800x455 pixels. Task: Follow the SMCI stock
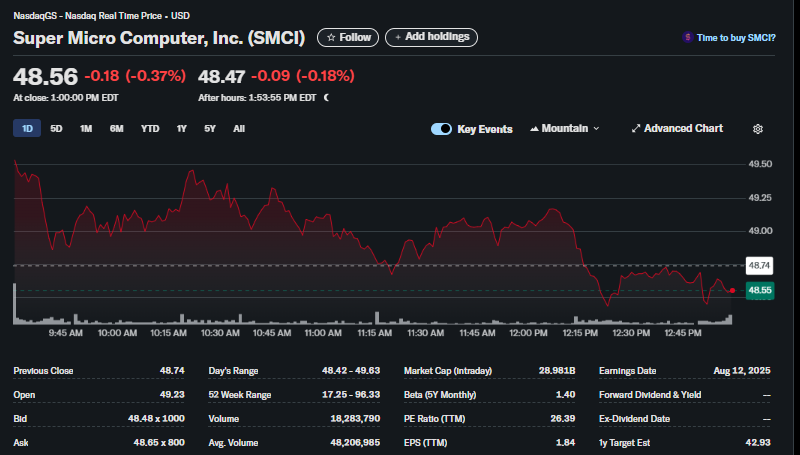[x=348, y=37]
